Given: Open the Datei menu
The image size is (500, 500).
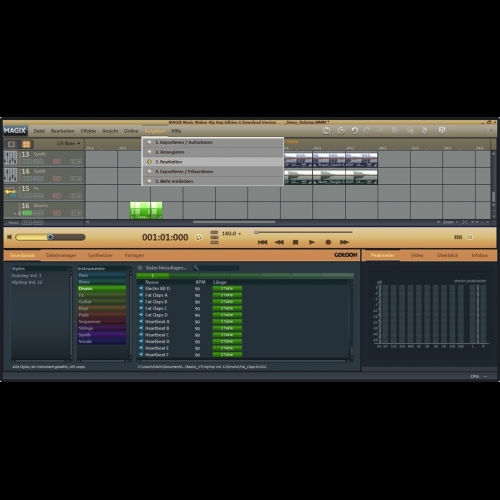Looking at the screenshot, I should (x=39, y=131).
